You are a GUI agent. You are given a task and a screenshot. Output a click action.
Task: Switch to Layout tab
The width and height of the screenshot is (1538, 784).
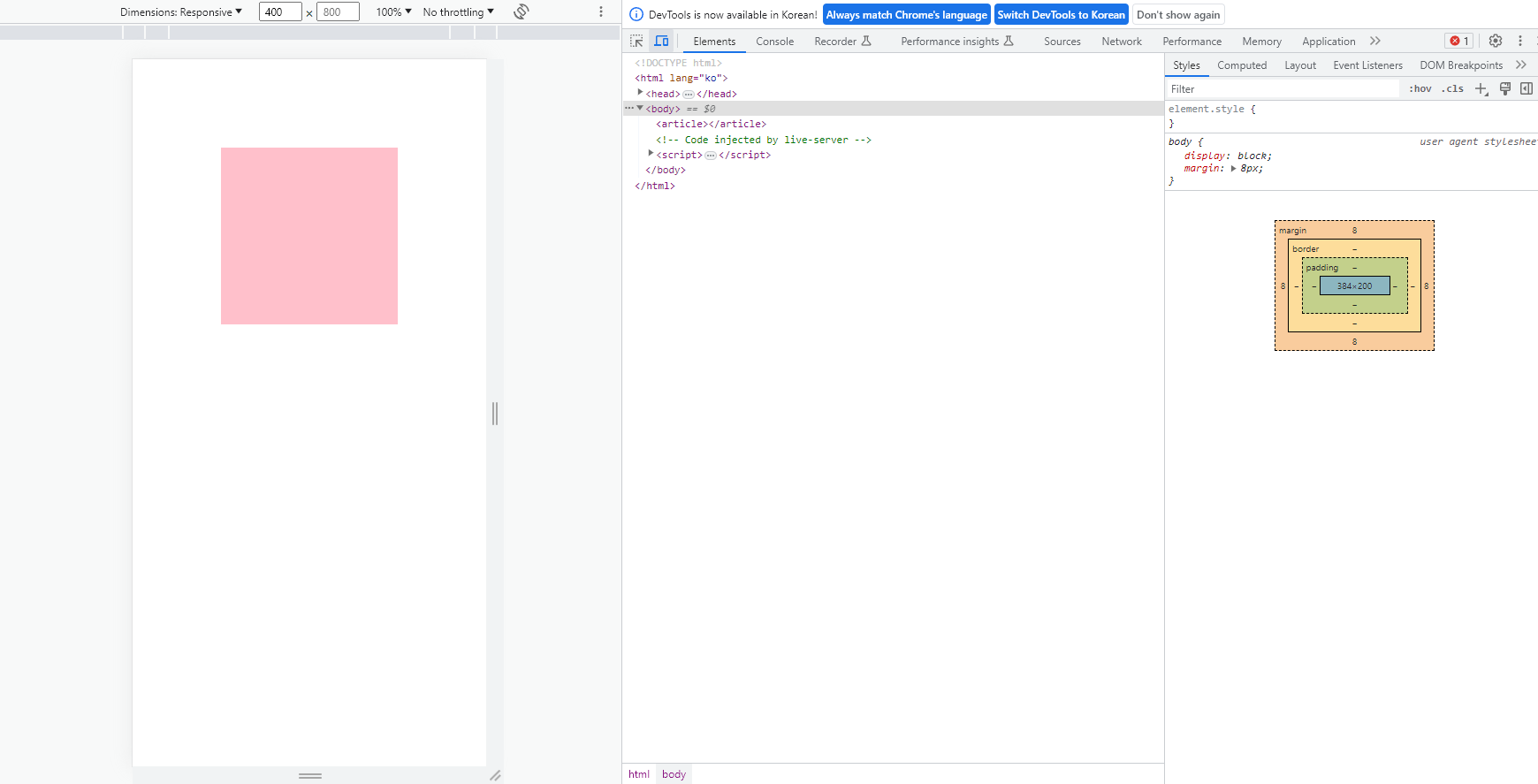pos(1300,65)
